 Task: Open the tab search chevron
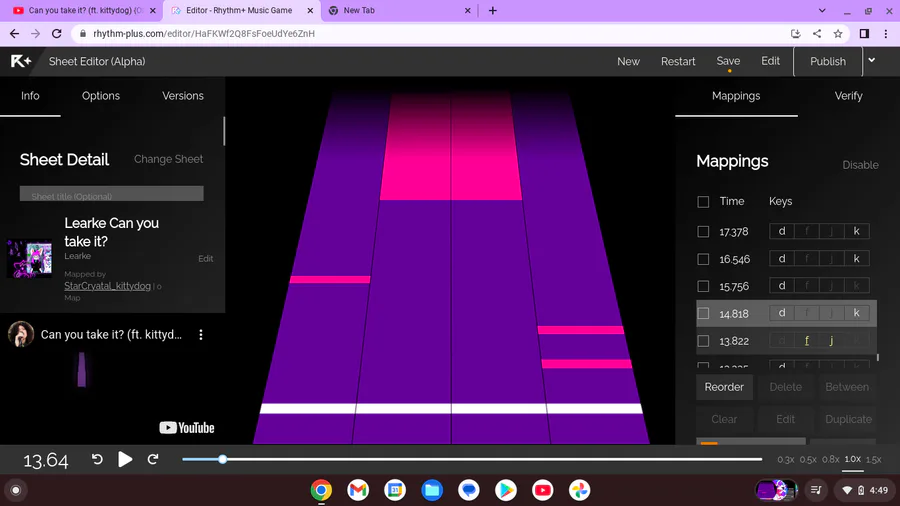822,10
